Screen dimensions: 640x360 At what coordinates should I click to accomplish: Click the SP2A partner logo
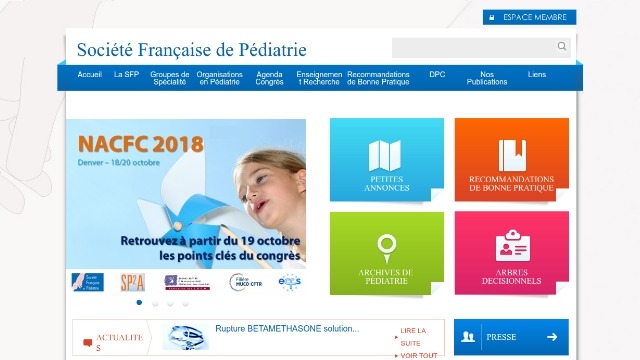(x=133, y=282)
